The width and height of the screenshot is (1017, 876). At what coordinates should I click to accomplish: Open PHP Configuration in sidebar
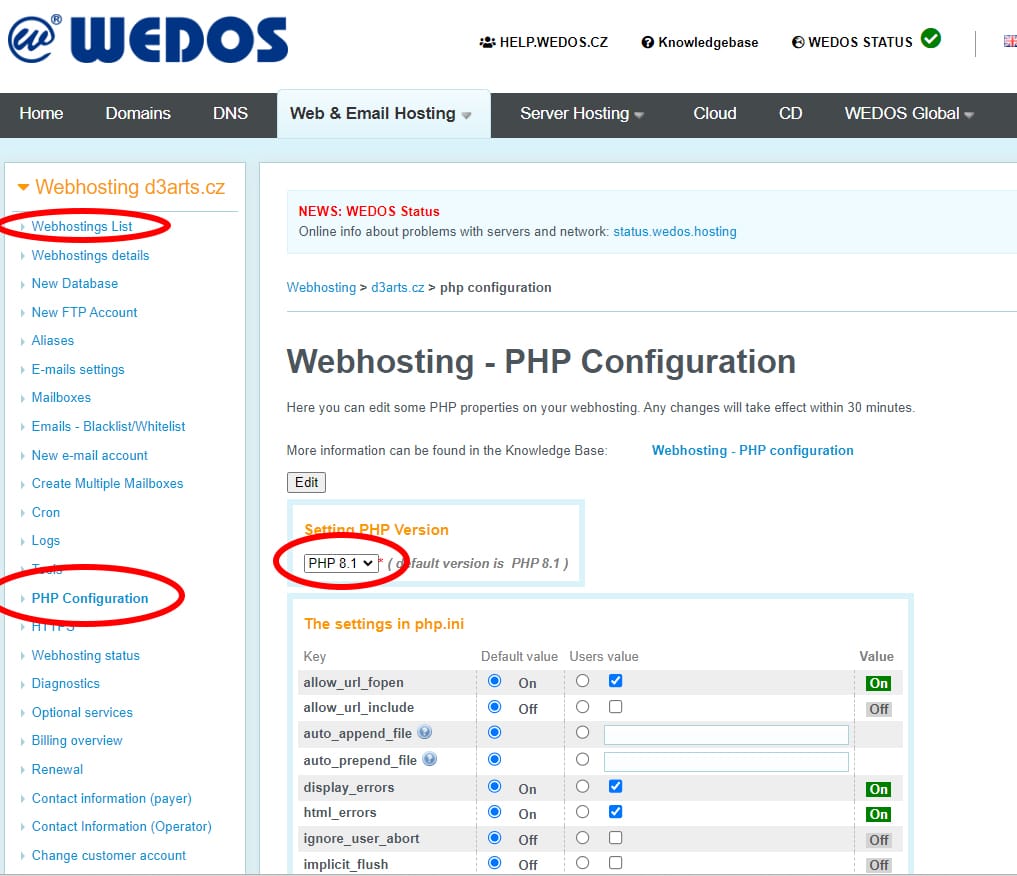point(90,598)
